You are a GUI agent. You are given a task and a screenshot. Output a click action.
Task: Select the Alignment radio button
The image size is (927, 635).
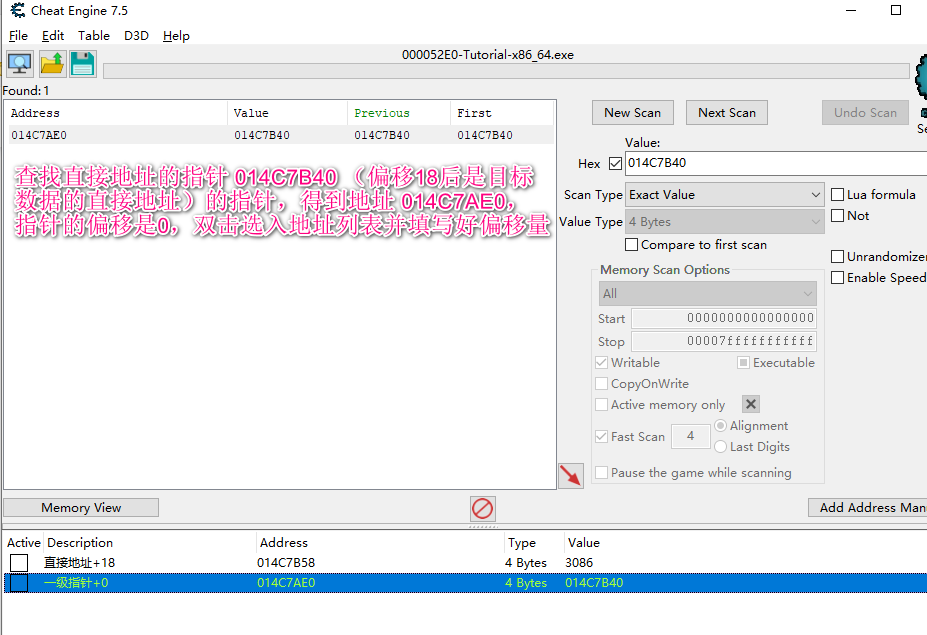(x=720, y=426)
